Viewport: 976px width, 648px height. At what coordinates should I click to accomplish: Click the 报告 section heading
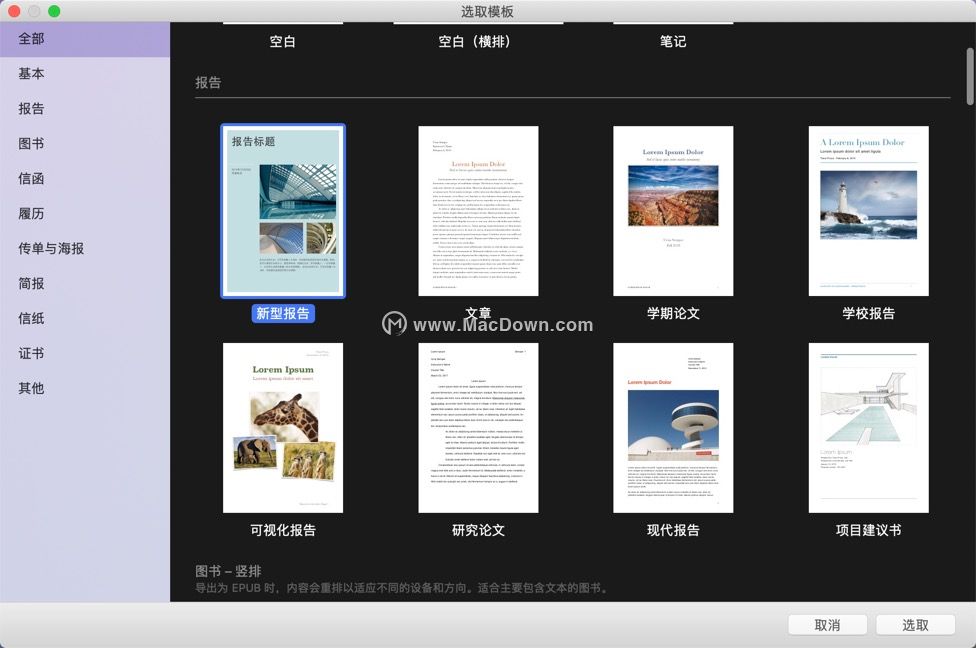[208, 83]
